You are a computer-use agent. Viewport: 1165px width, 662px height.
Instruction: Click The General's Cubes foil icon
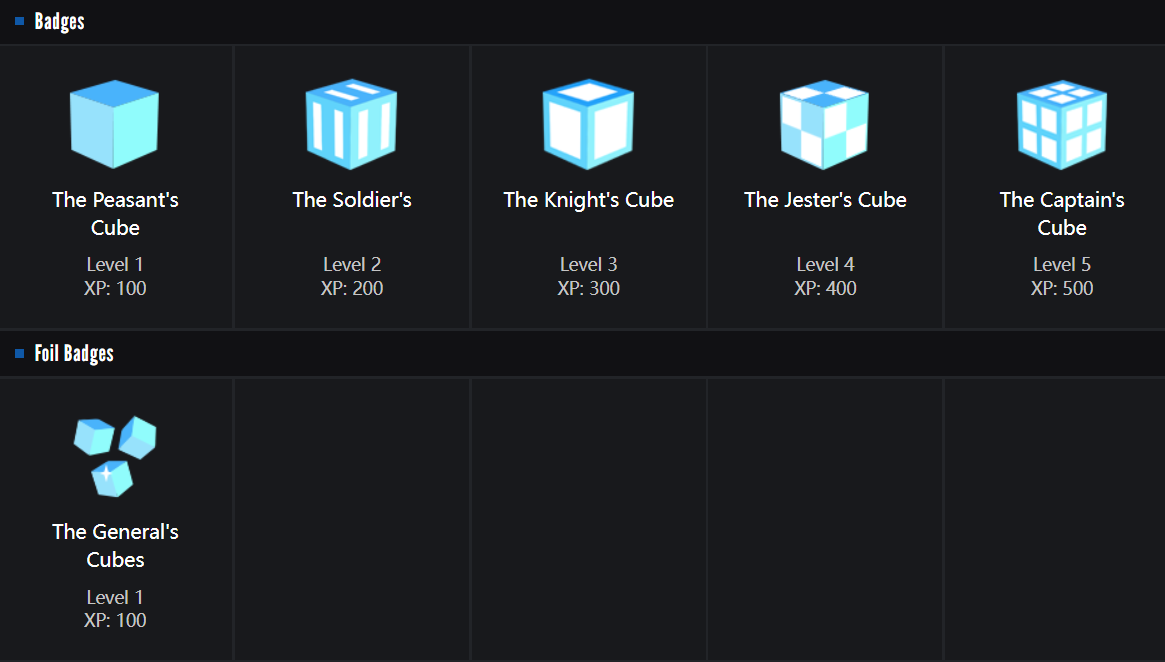tap(115, 456)
